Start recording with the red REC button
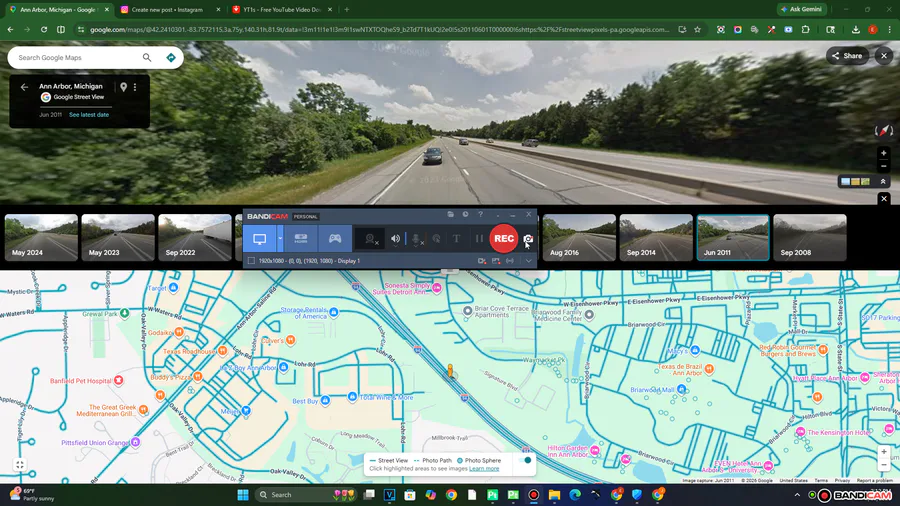 [503, 239]
